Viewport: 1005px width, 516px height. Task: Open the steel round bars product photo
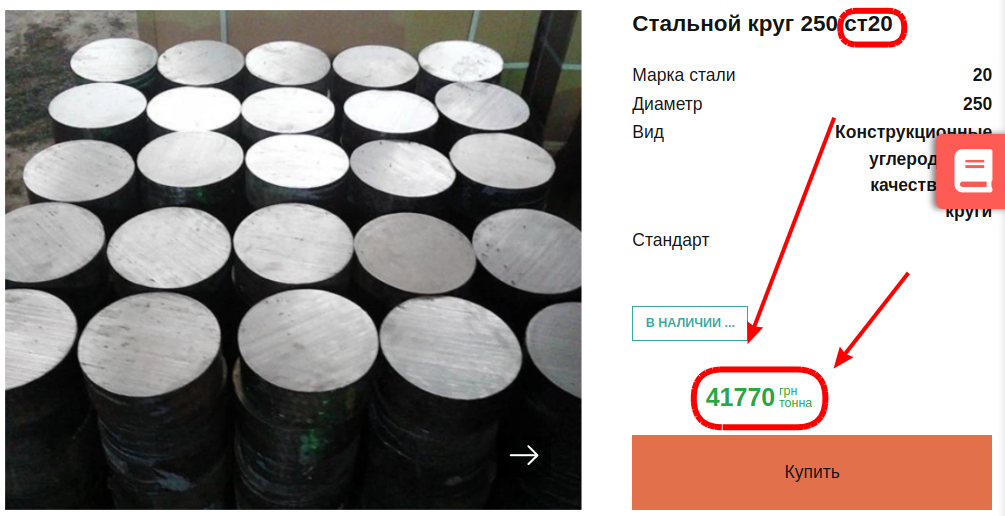coord(293,260)
